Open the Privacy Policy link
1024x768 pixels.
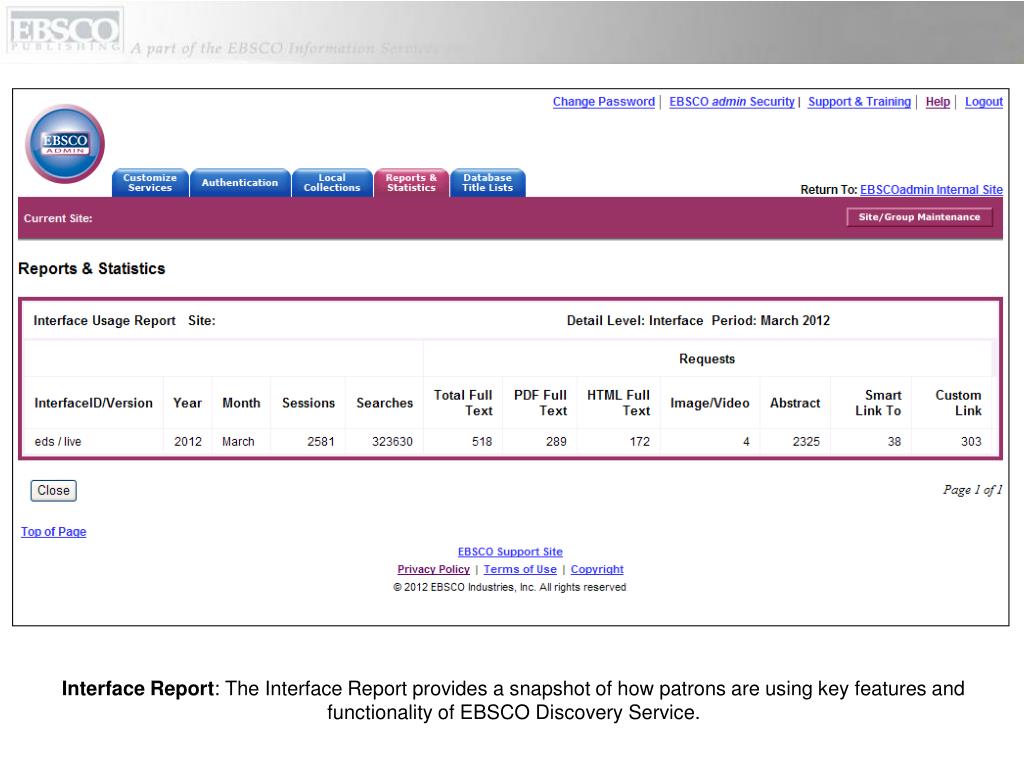pos(434,569)
